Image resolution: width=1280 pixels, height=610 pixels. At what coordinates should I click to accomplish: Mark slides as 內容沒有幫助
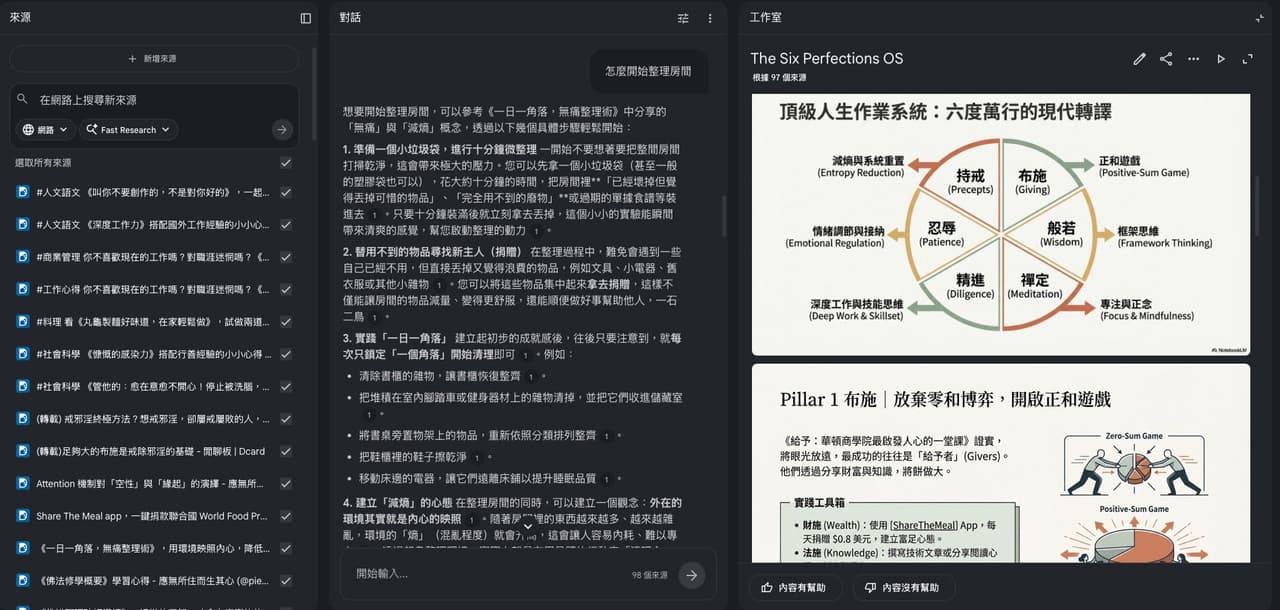[903, 588]
